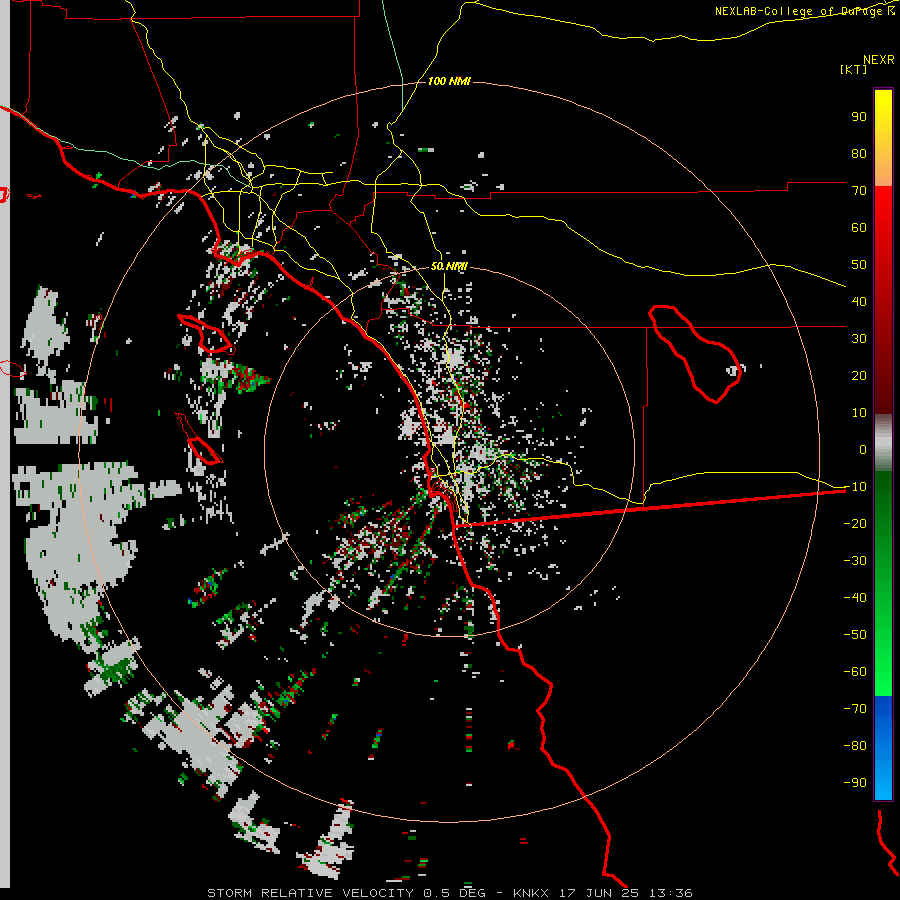This screenshot has width=900, height=900.
Task: Pick the gray zero-velocity band on the color bar
Action: [x=883, y=443]
